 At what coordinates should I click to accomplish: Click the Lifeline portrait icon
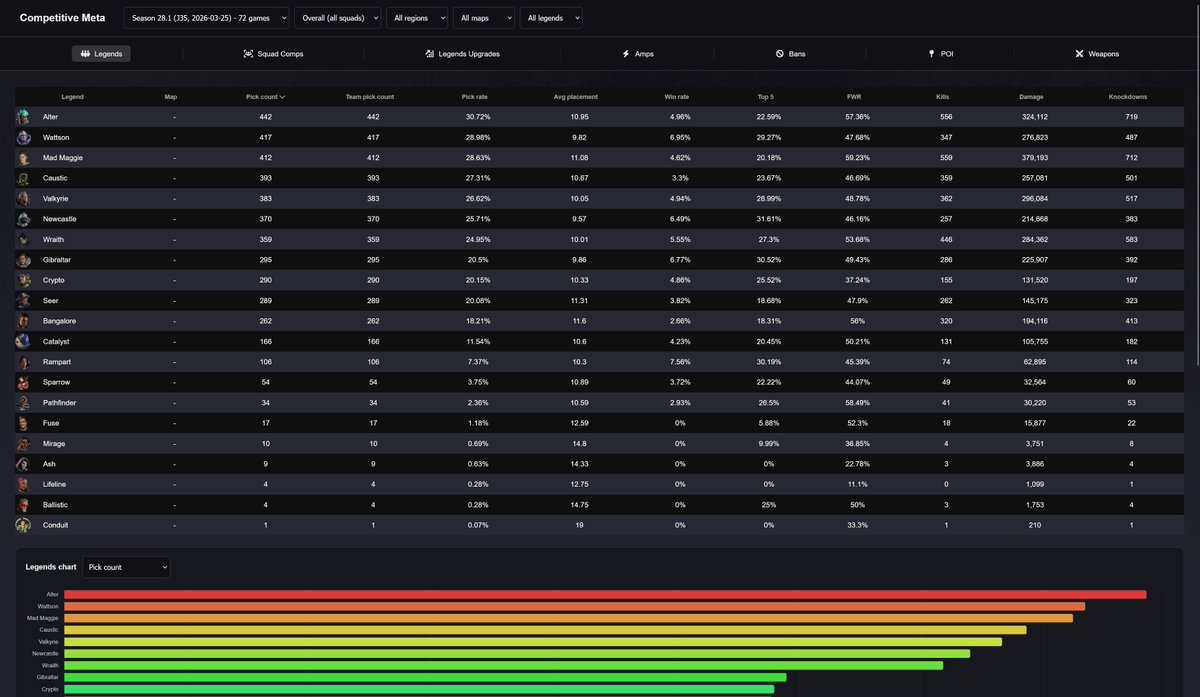(x=23, y=484)
